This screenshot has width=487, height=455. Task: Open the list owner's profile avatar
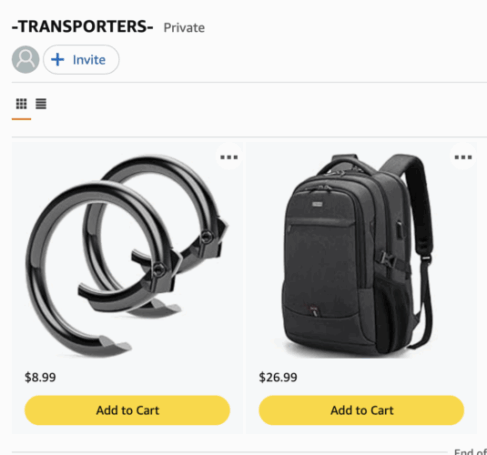(x=26, y=60)
